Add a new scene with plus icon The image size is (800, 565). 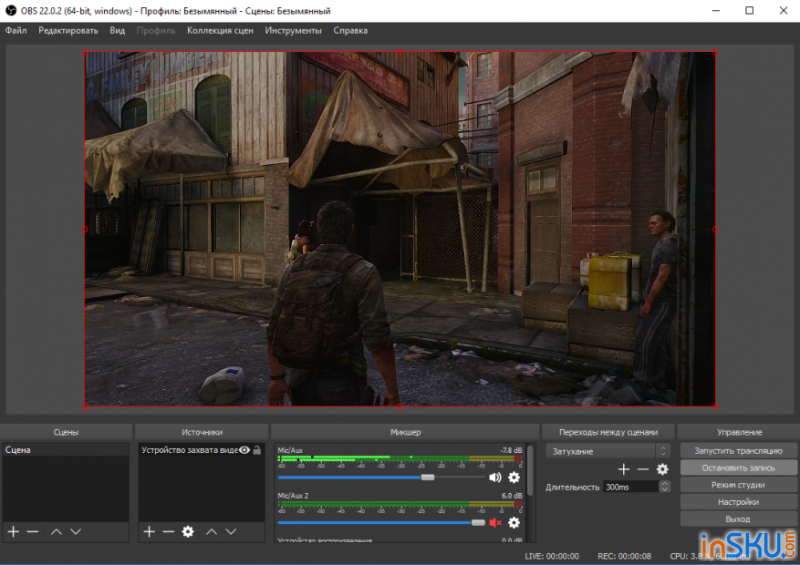(x=13, y=532)
